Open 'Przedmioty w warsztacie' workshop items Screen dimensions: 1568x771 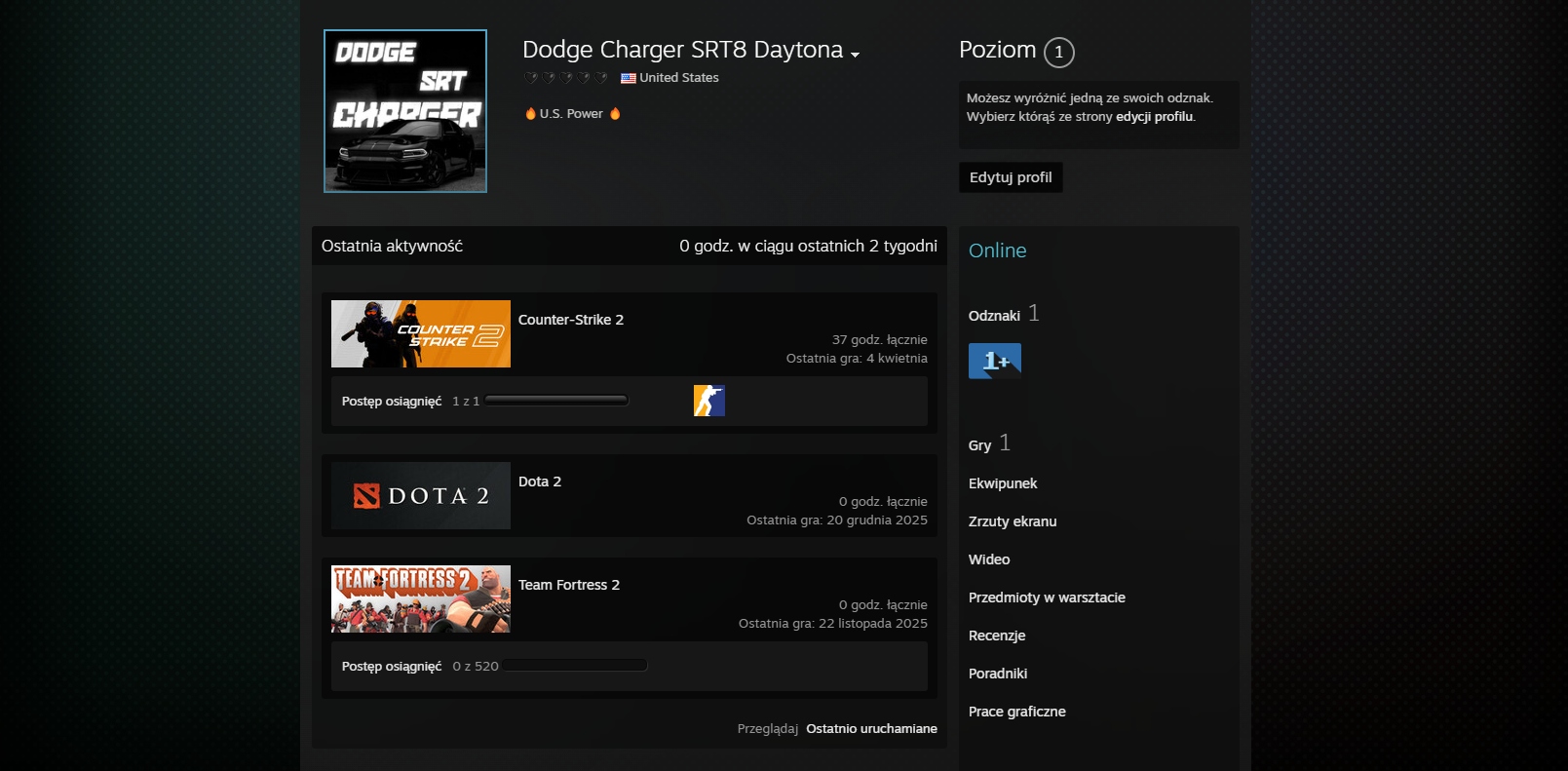(1047, 598)
